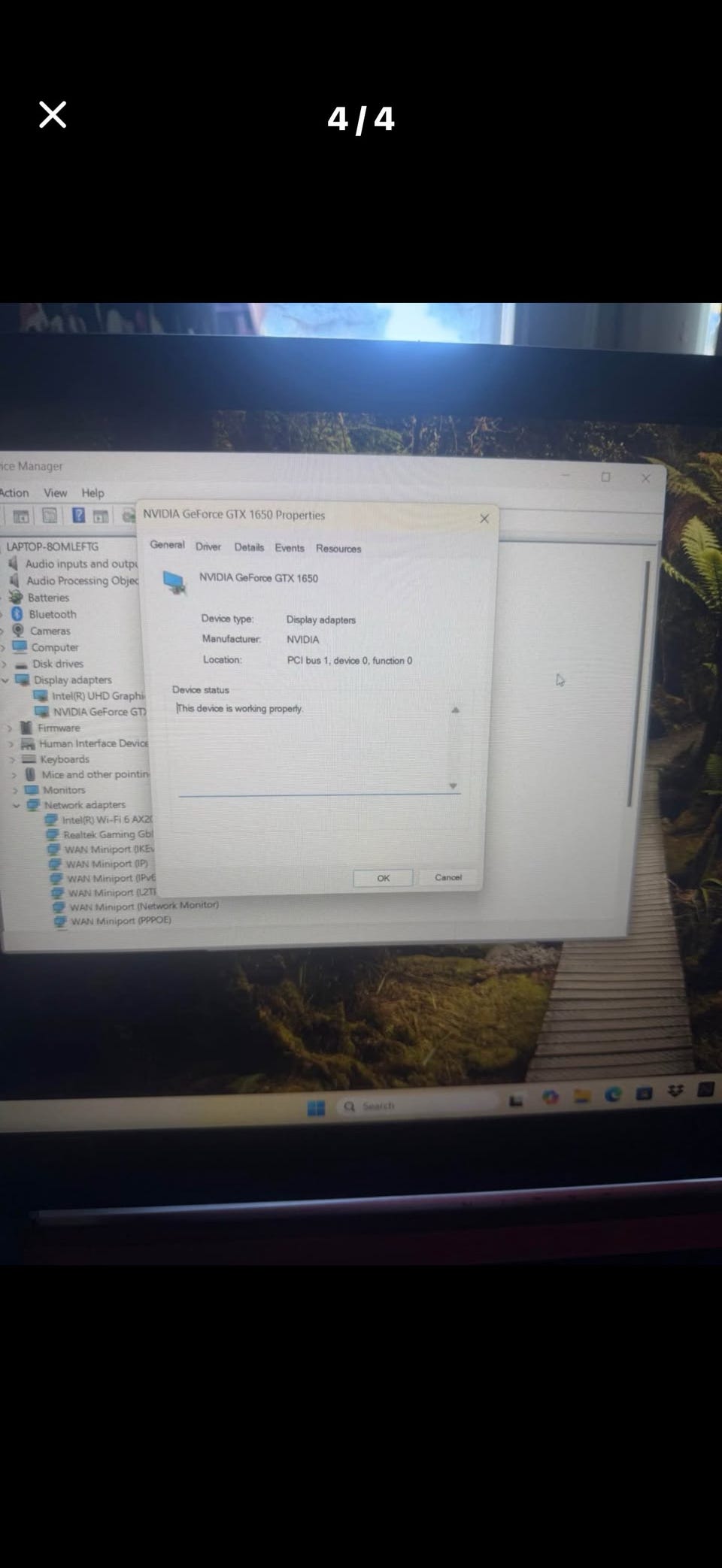
Task: Collapse the Network adapters tree node
Action: click(x=16, y=805)
